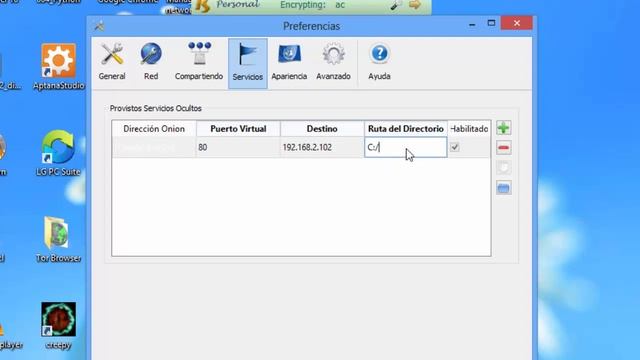The image size is (640, 360).
Task: Select the Puerto Virtual cell 80
Action: [x=238, y=147]
